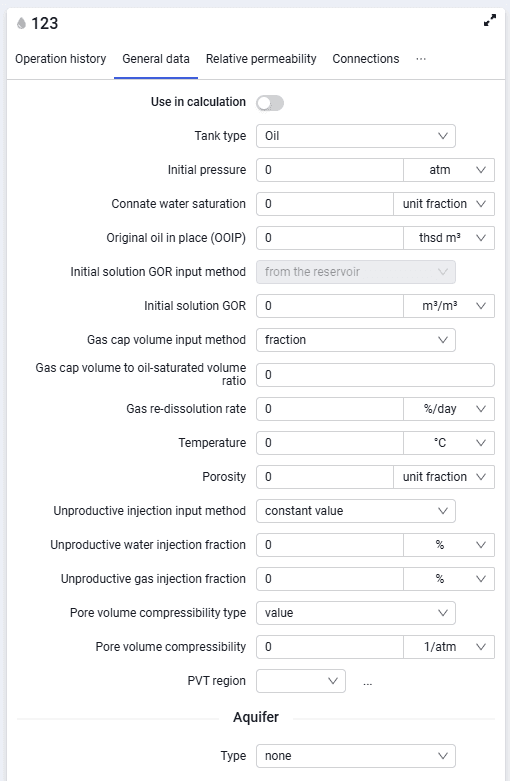Screen dimensions: 510x781
Task: Open the more tabs ellipsis
Action: (x=421, y=59)
